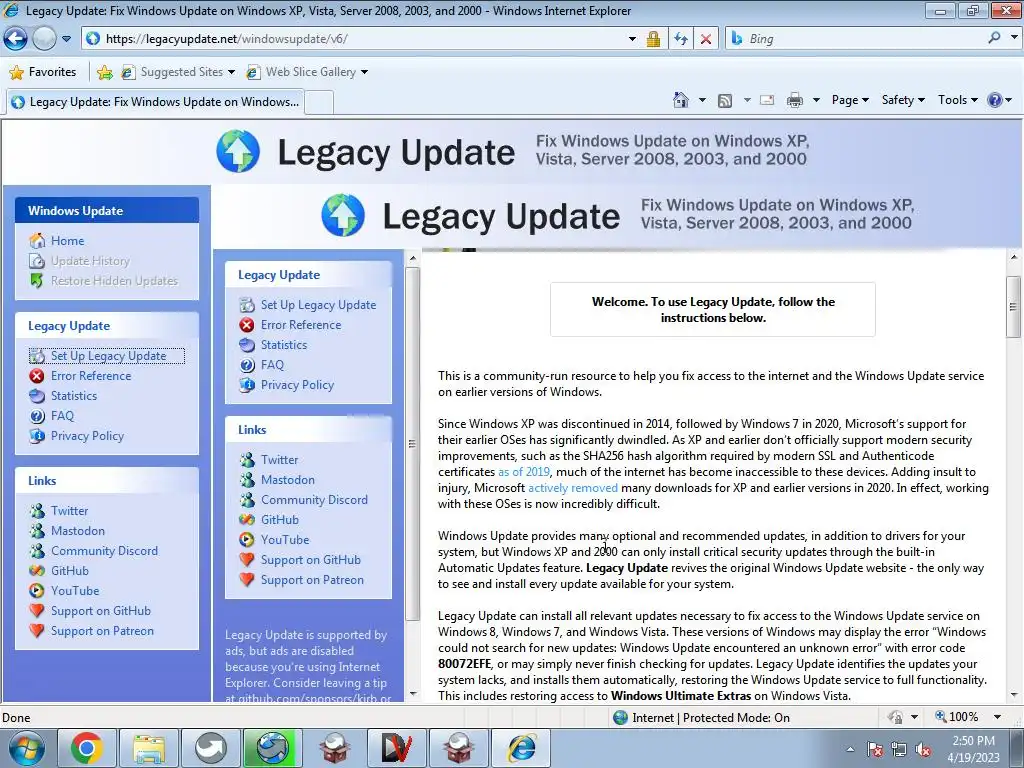Click the Forward navigation arrow button
1024x768 pixels.
point(44,39)
